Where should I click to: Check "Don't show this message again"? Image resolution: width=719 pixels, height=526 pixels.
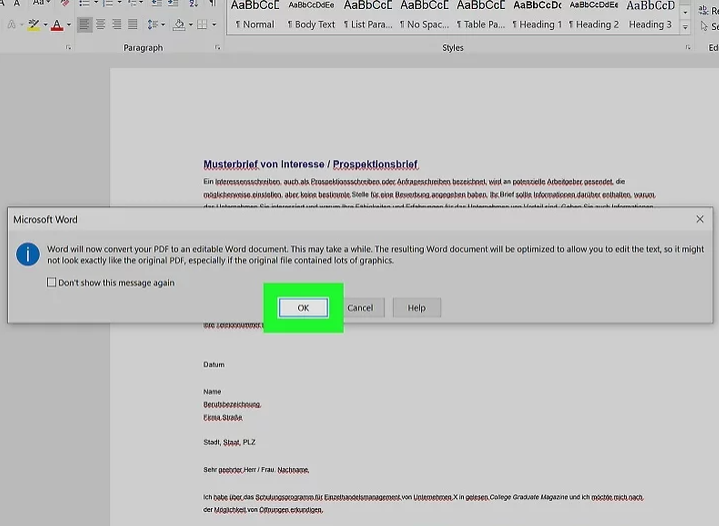tap(52, 283)
